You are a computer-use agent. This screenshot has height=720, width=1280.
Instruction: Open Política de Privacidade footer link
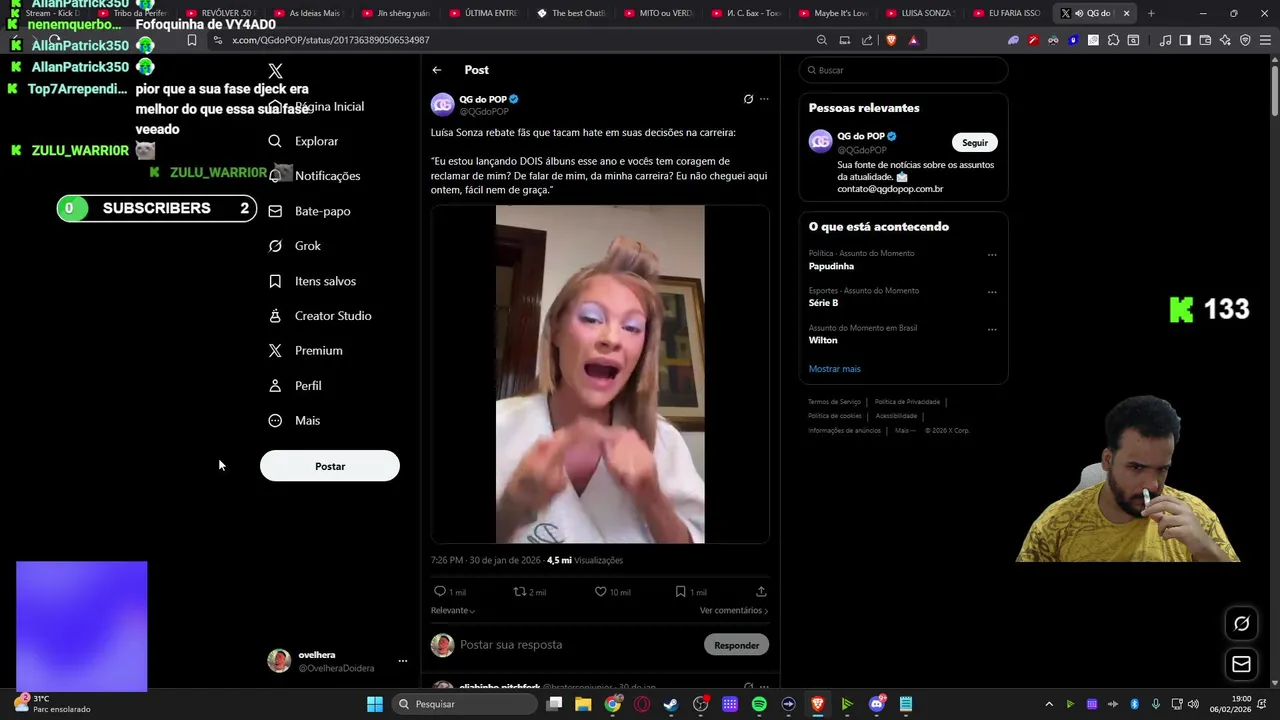pos(907,402)
